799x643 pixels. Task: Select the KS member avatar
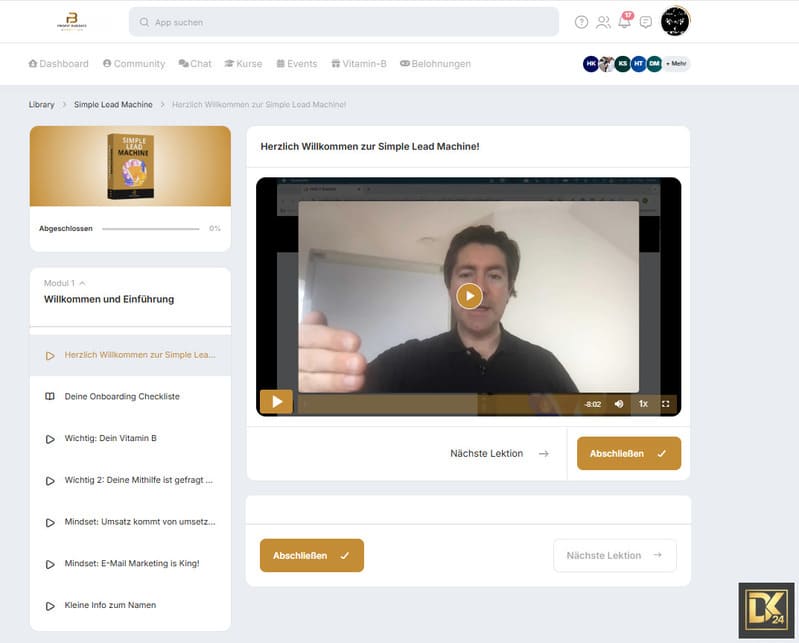(x=622, y=64)
